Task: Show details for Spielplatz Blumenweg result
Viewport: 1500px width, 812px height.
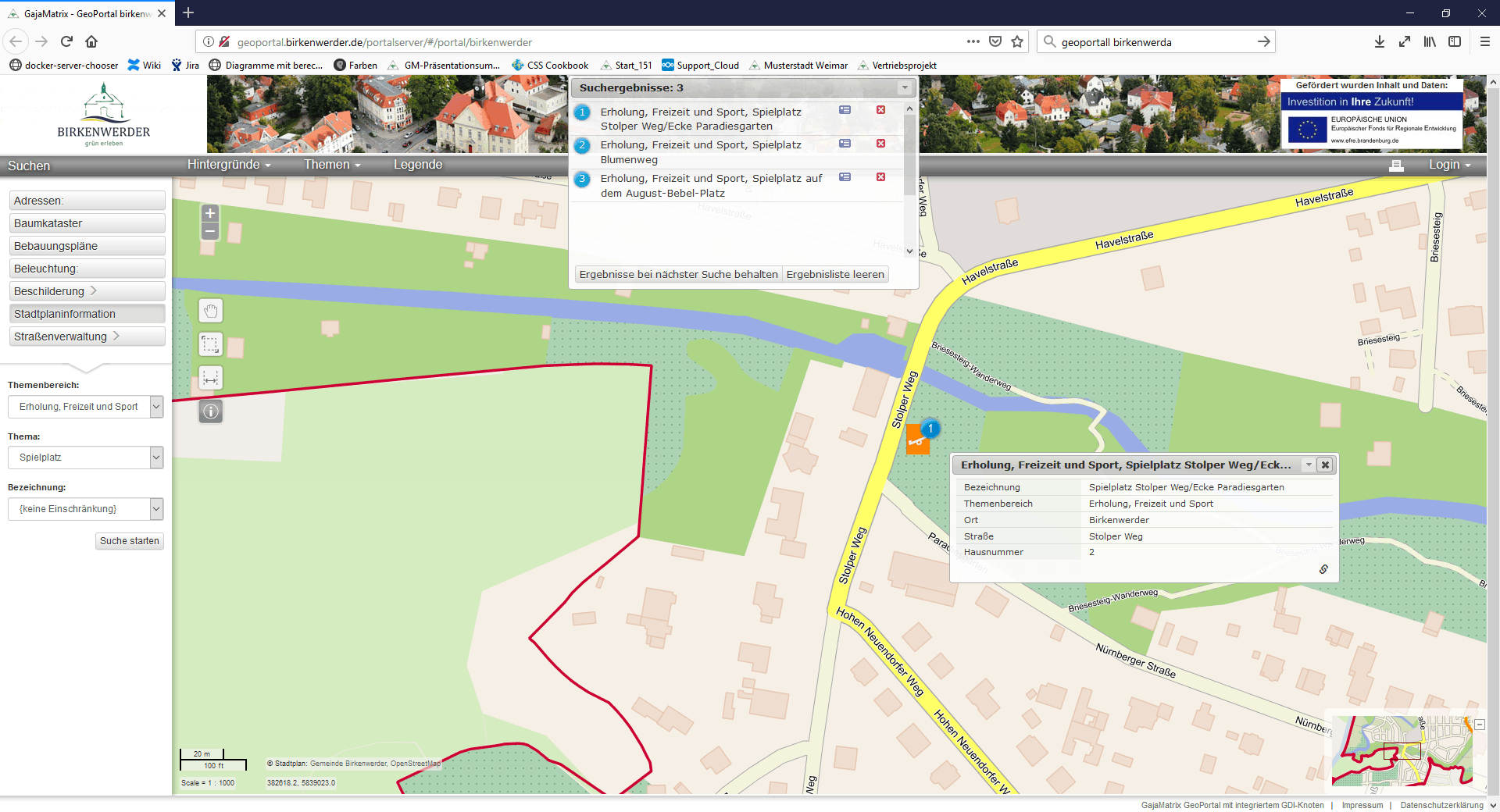Action: [x=845, y=144]
